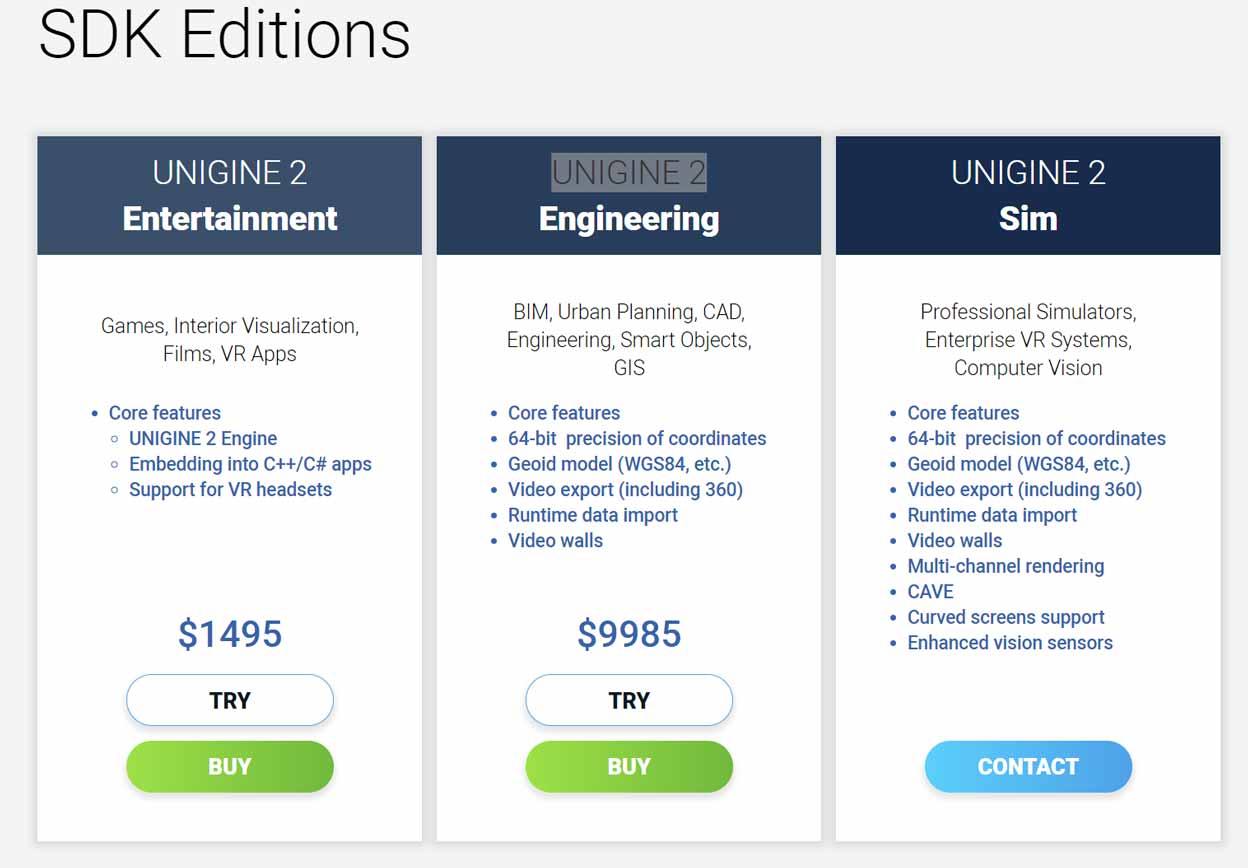Click TRY button under Engineering edition
Image resolution: width=1248 pixels, height=868 pixels.
click(629, 700)
